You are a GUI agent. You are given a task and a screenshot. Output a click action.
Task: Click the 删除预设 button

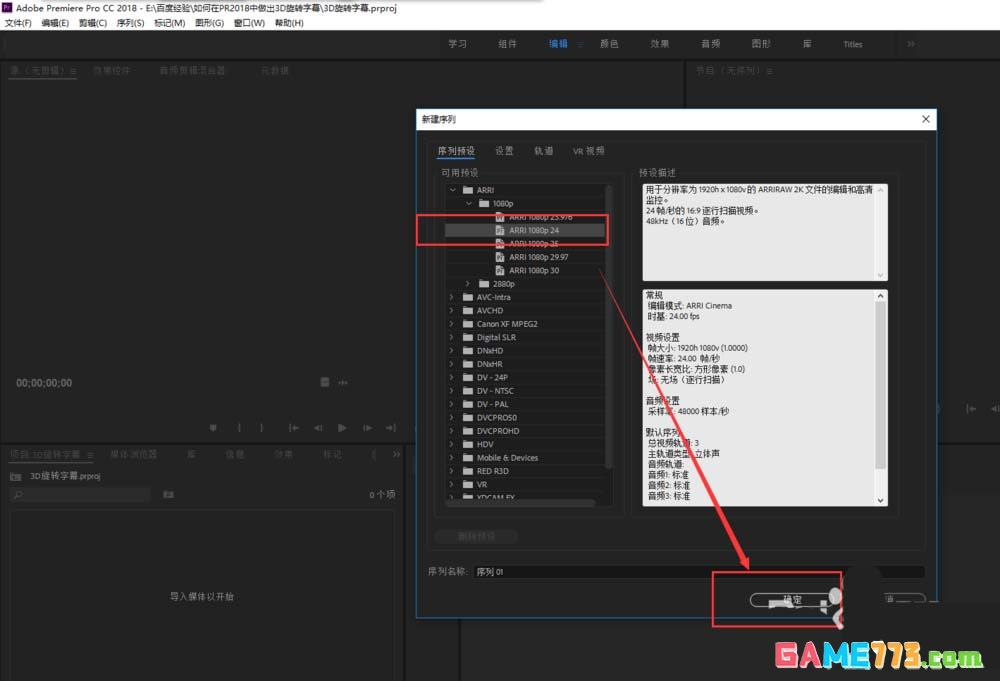pos(476,536)
